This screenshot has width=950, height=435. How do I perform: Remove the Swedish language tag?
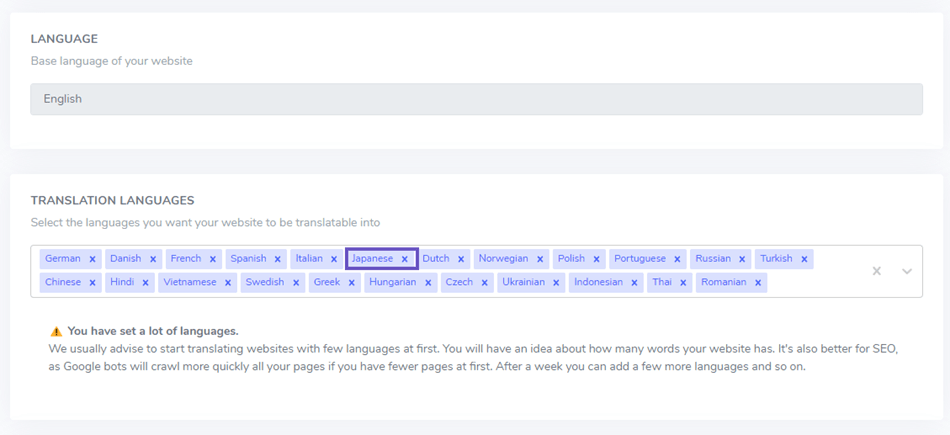coord(296,282)
